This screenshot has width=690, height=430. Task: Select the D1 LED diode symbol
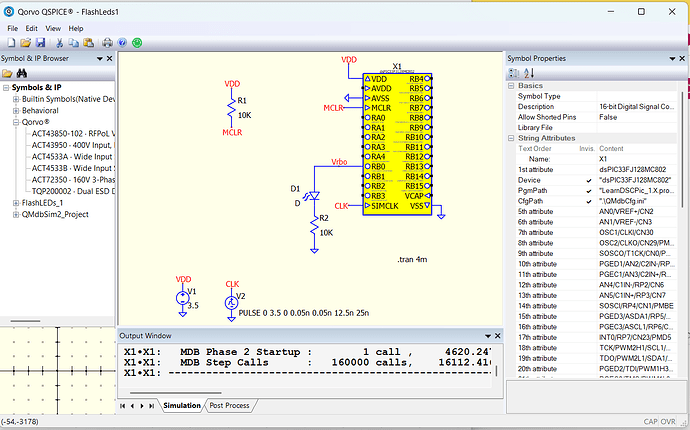[314, 196]
